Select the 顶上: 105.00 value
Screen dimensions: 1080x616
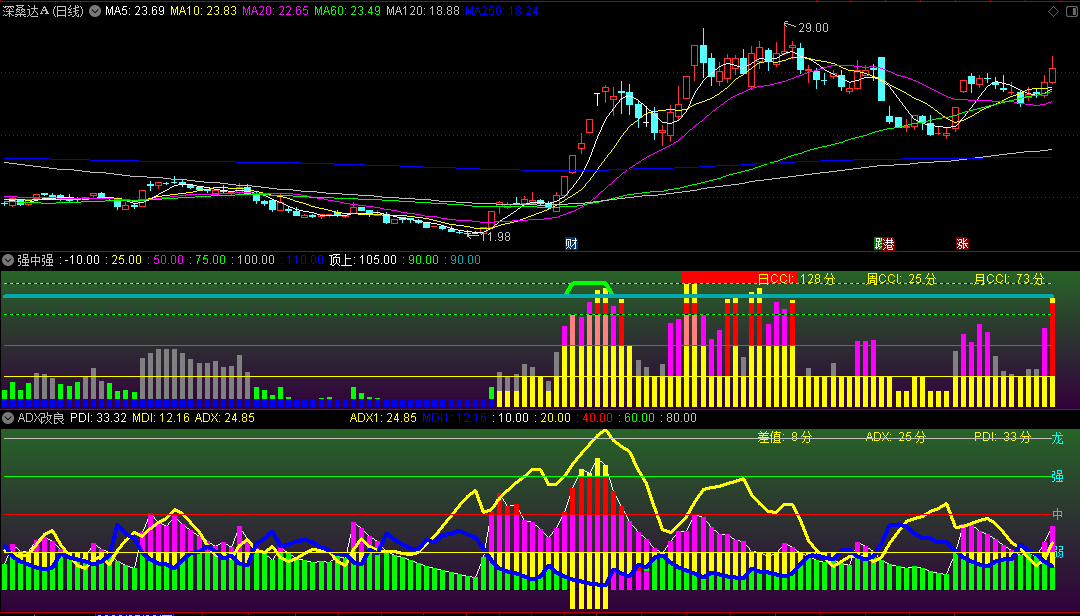click(362, 260)
